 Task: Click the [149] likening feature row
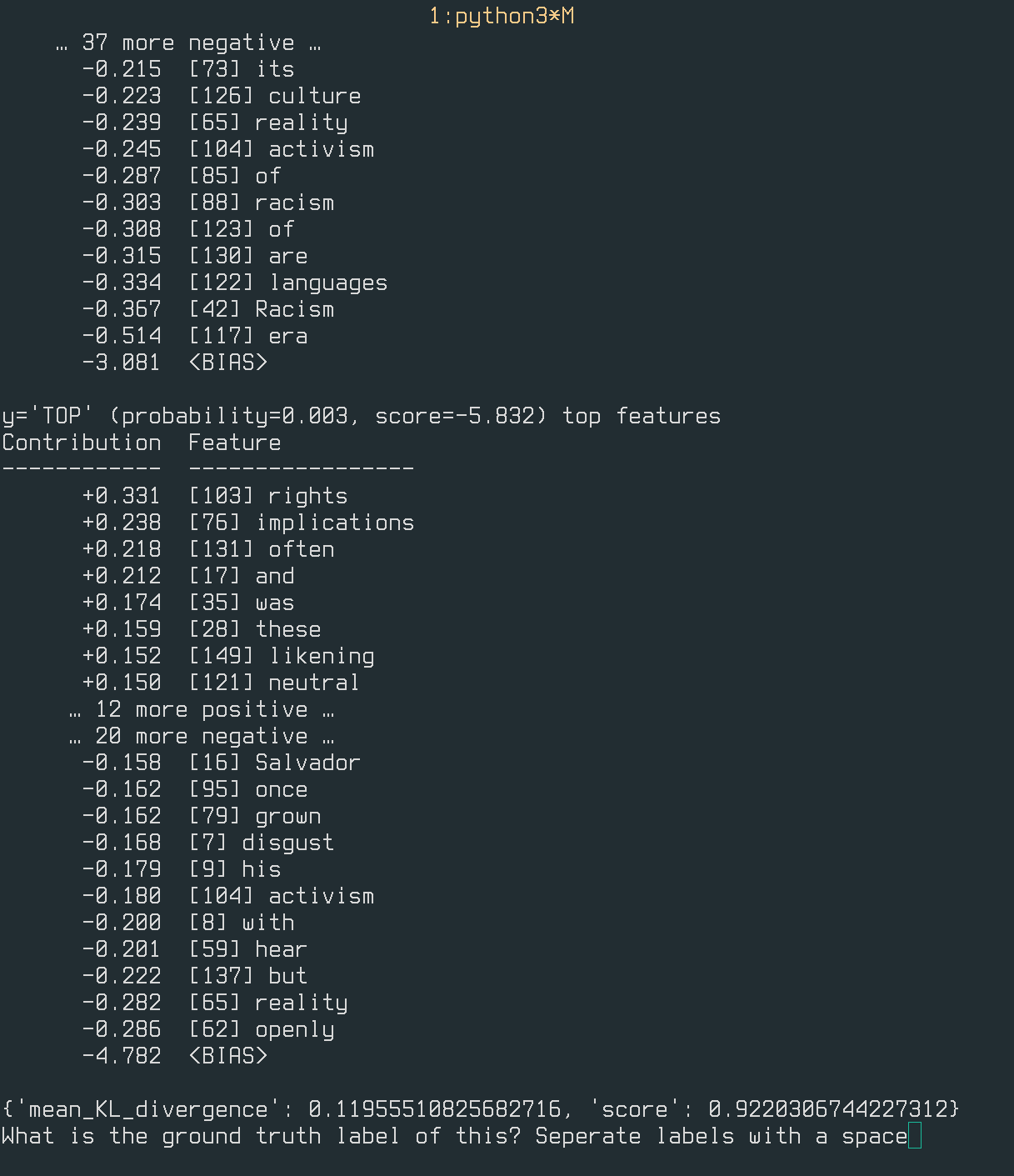[282, 656]
